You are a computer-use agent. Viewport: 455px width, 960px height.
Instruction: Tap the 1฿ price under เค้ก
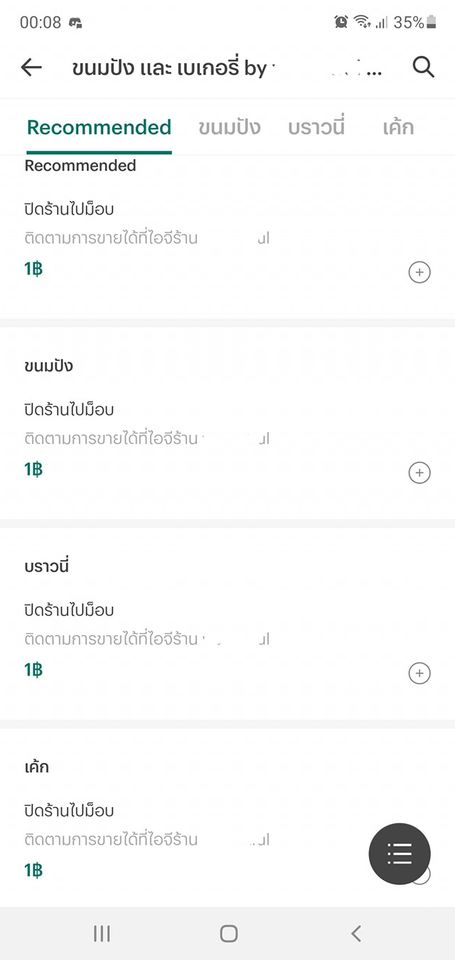pos(34,871)
